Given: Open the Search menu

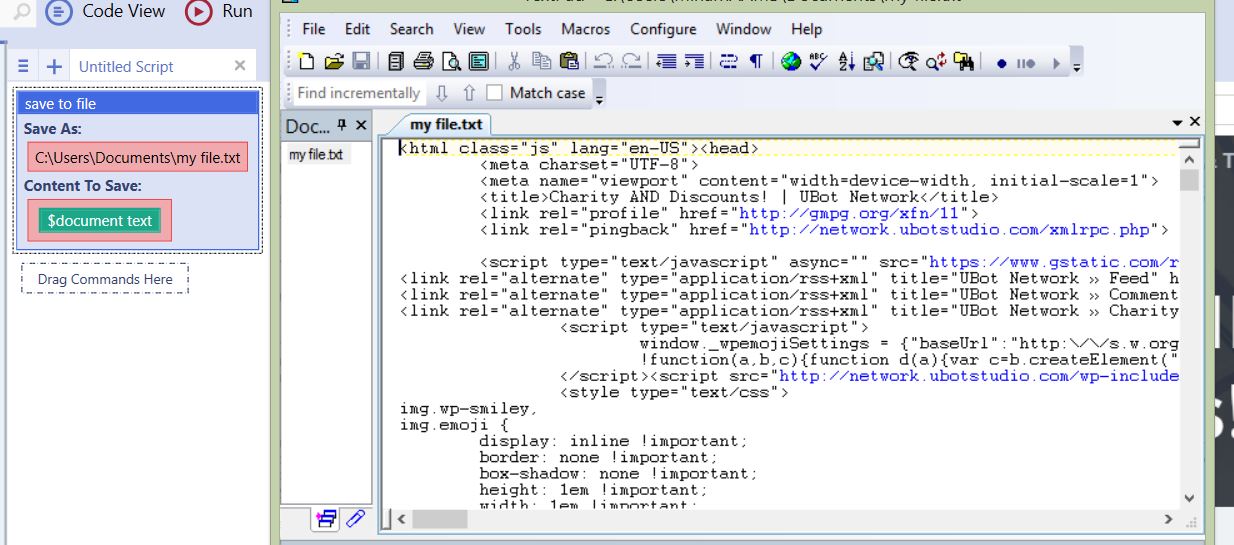Looking at the screenshot, I should pos(412,29).
